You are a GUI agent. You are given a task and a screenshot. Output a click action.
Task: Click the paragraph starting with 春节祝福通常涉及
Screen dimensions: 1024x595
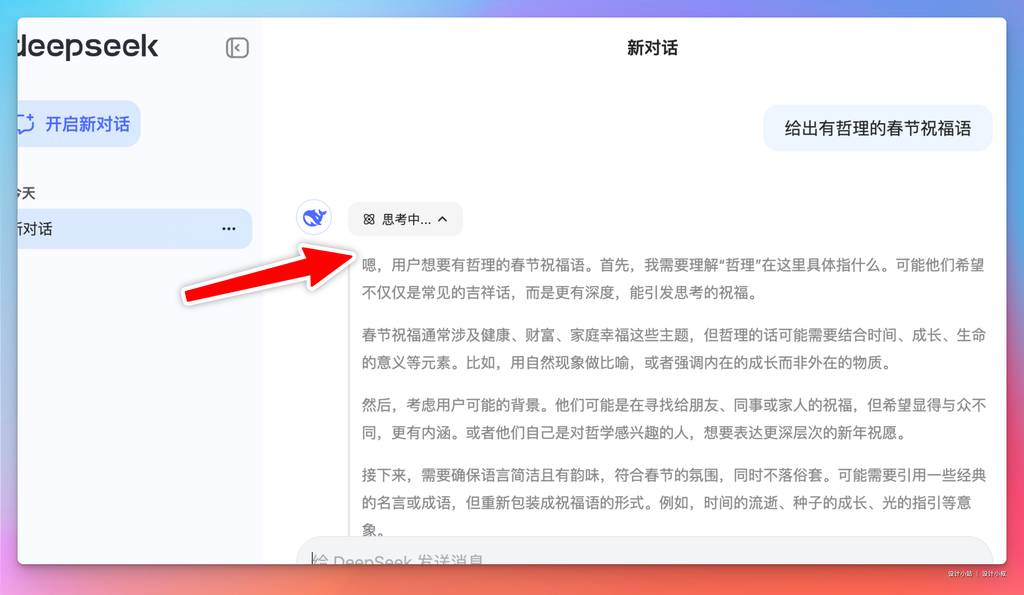672,348
